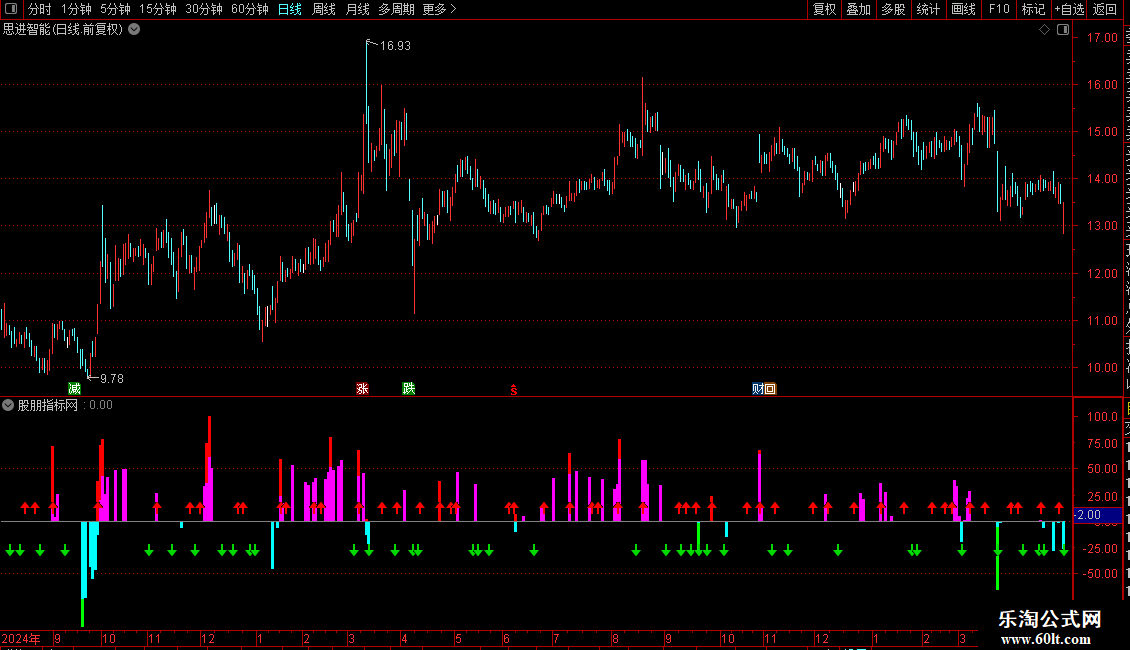Click the 叠加 overlay button

(x=859, y=9)
